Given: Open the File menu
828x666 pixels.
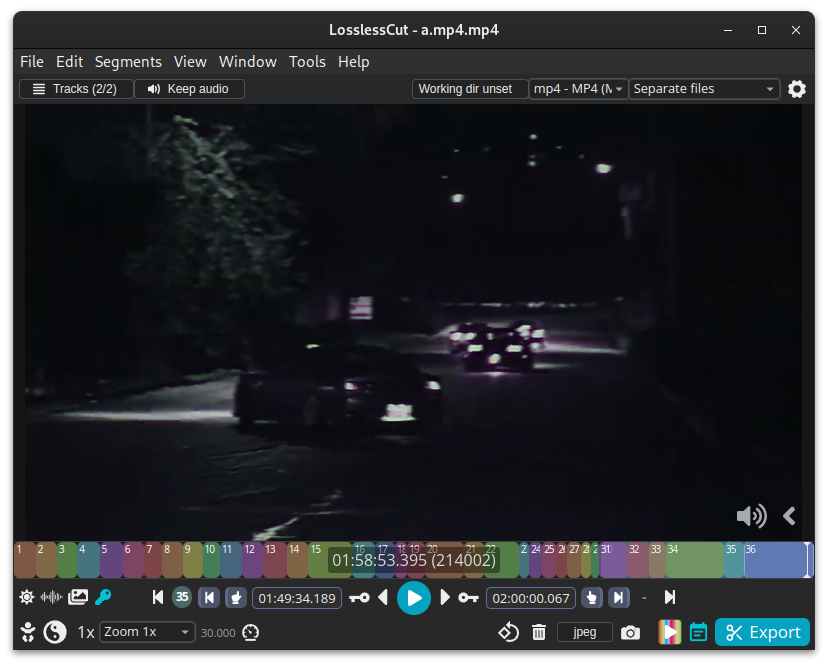Looking at the screenshot, I should pyautogui.click(x=32, y=62).
